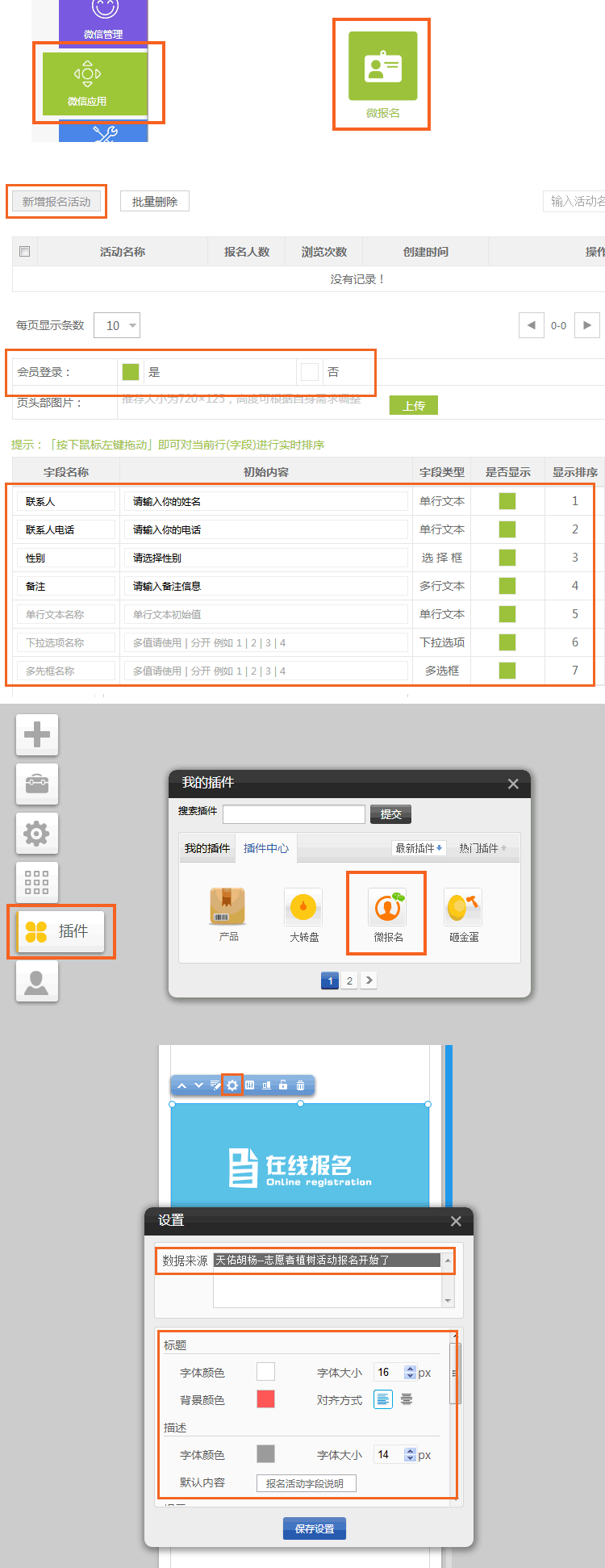This screenshot has width=605, height=1568.
Task: Select 是 for 会员登录
Action: tap(131, 372)
